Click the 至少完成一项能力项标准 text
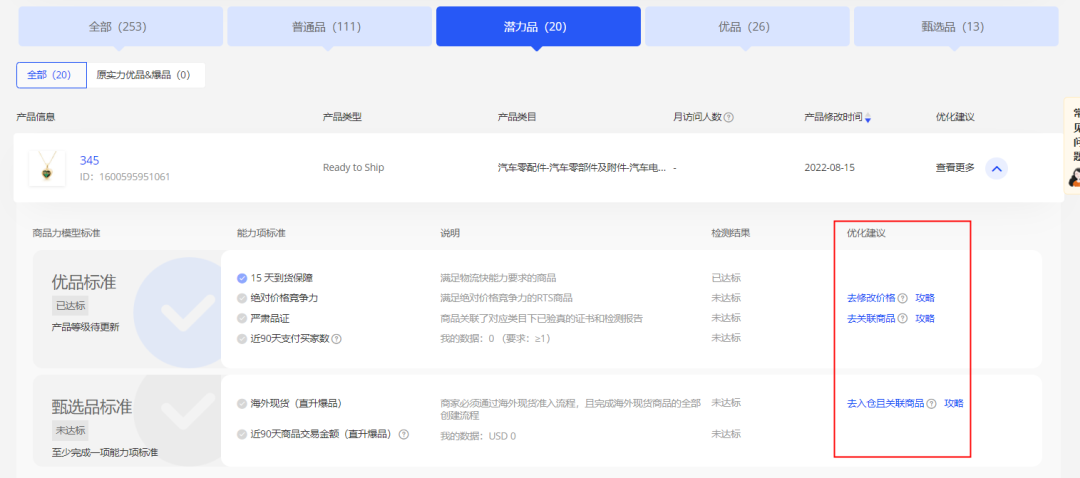Viewport: 1080px width, 478px height. click(105, 453)
